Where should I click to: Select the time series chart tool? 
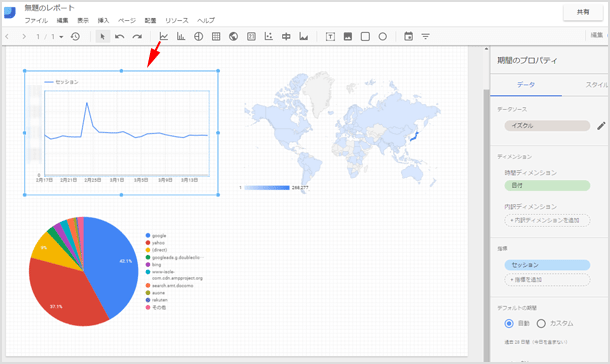(x=164, y=37)
